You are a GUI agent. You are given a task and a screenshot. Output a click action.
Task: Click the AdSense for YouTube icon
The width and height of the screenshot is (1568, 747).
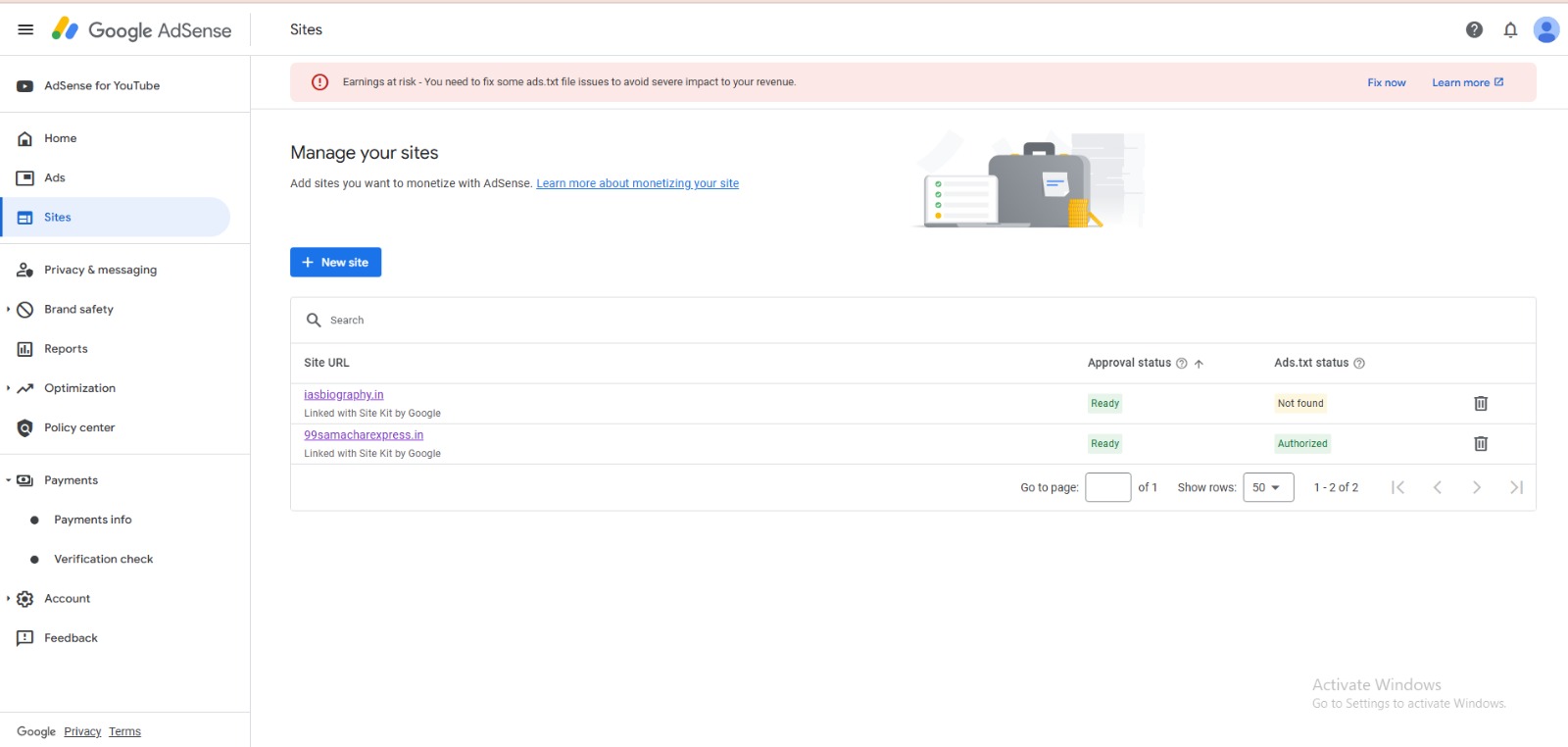click(25, 86)
